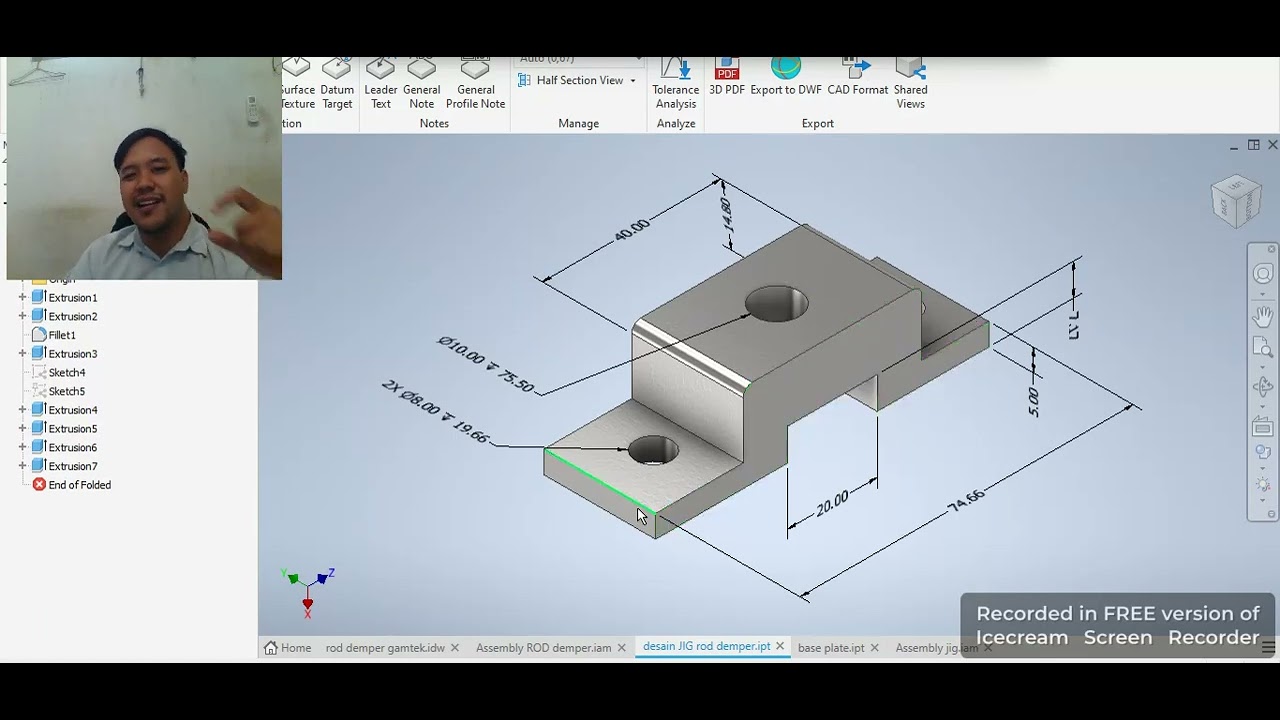Export the model as 3D PDF

coord(727,78)
